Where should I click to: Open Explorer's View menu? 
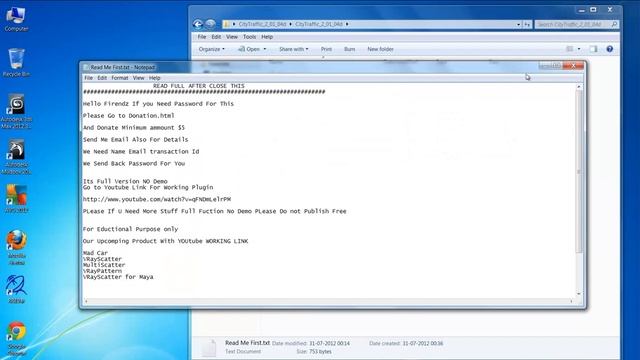232,37
